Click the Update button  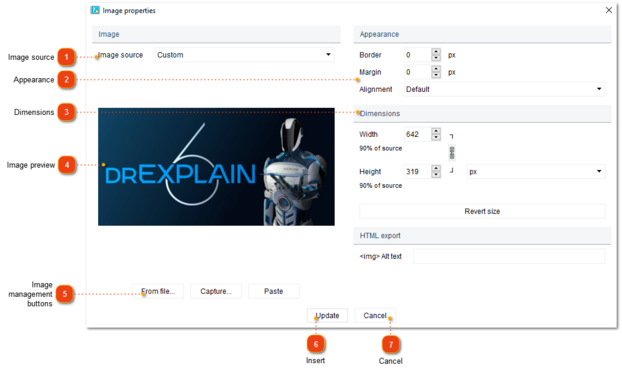[x=327, y=315]
